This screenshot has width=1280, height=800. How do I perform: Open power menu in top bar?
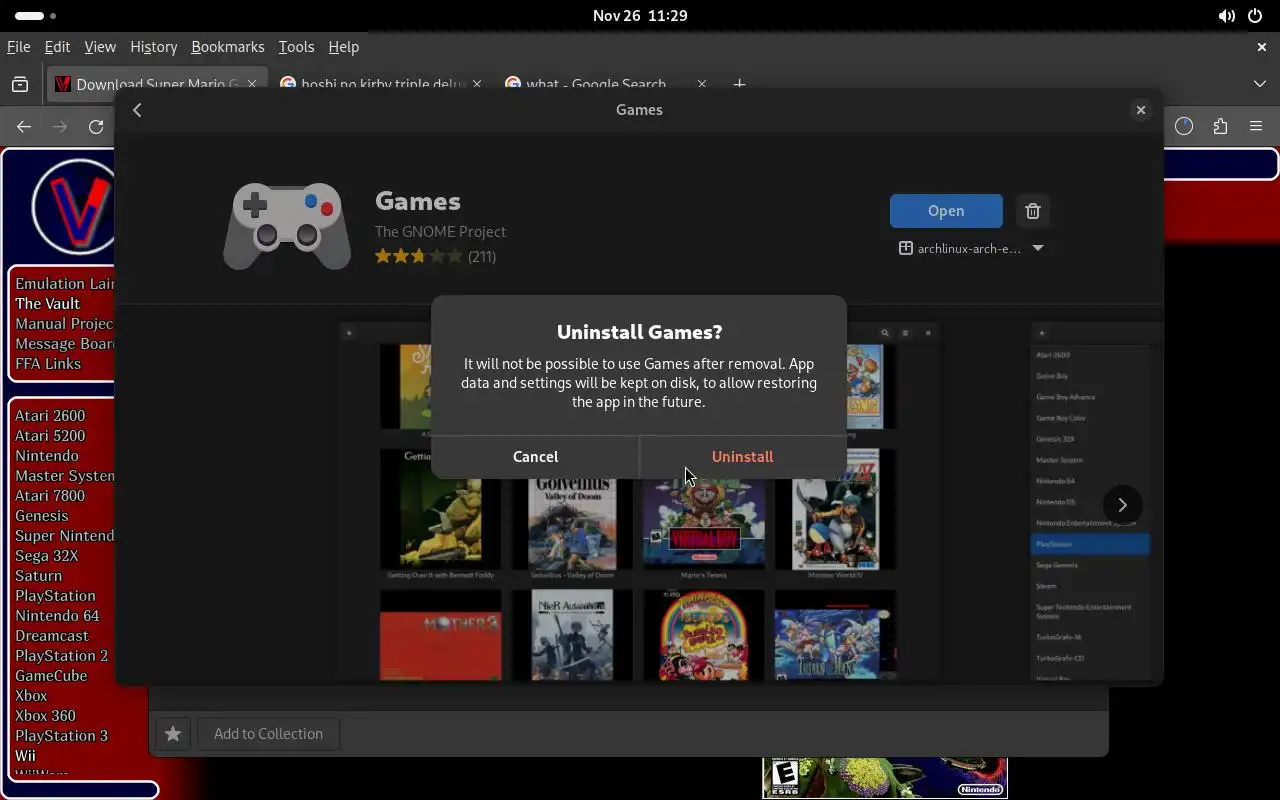click(x=1255, y=16)
